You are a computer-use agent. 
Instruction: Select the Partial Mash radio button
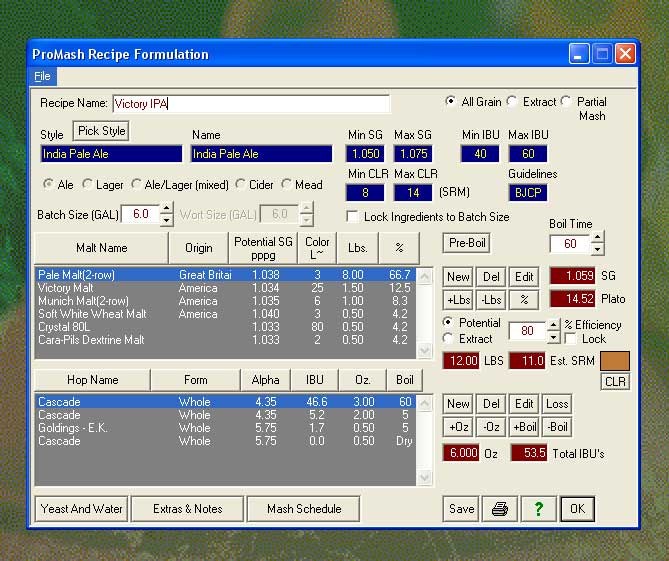566,102
